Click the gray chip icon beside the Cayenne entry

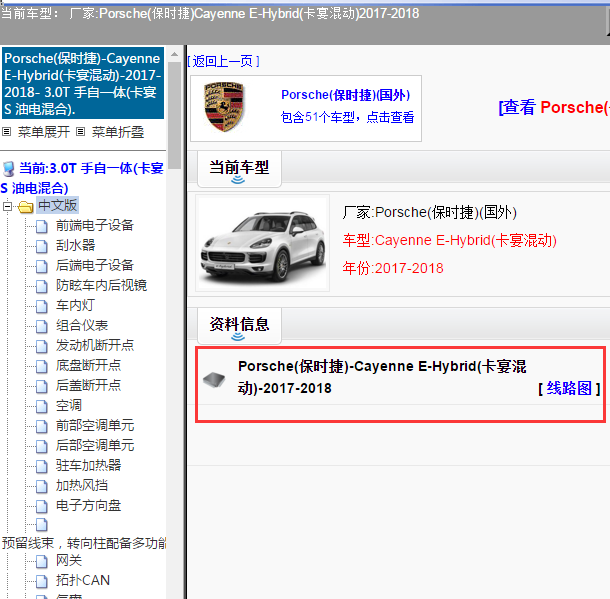(x=214, y=379)
